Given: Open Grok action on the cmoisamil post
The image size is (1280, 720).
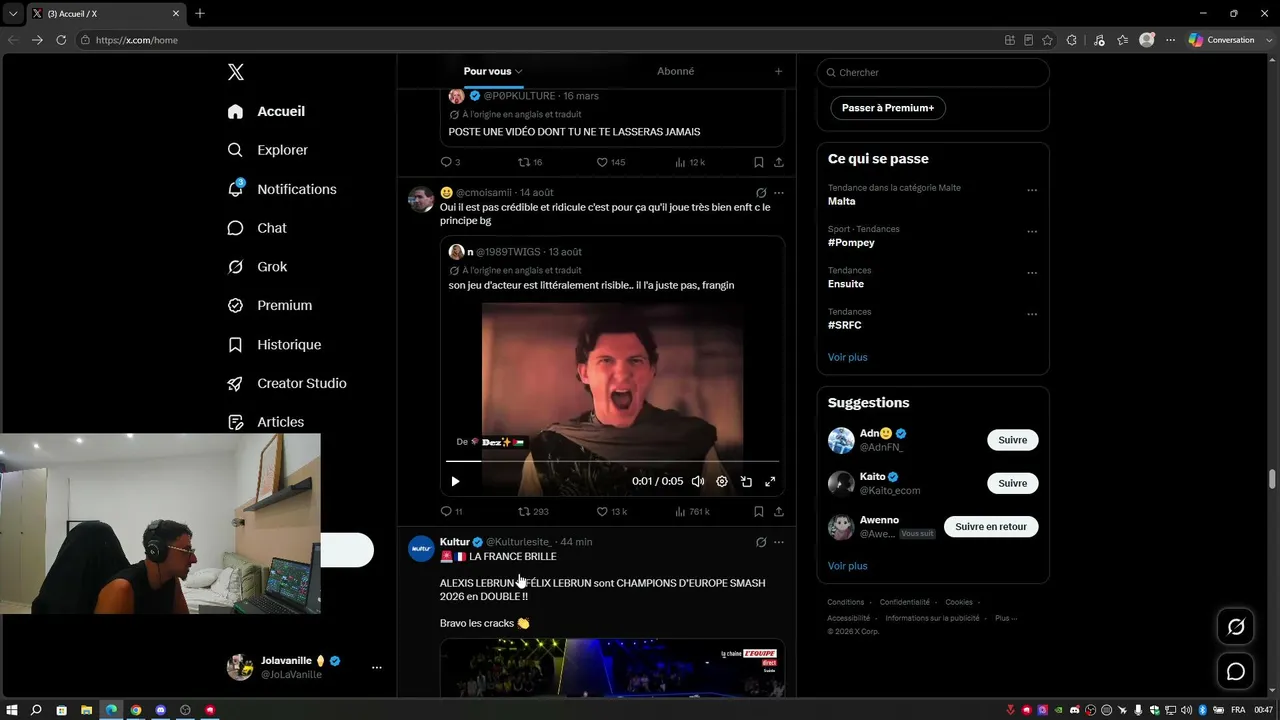Looking at the screenshot, I should point(761,193).
